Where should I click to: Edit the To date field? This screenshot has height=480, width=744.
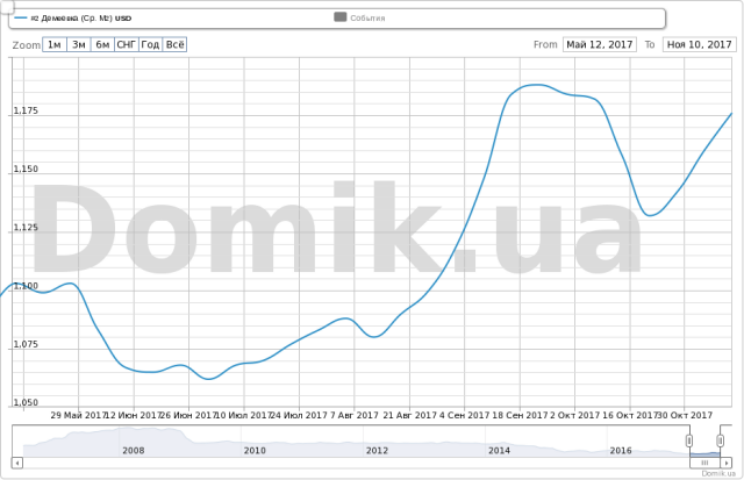pos(699,45)
